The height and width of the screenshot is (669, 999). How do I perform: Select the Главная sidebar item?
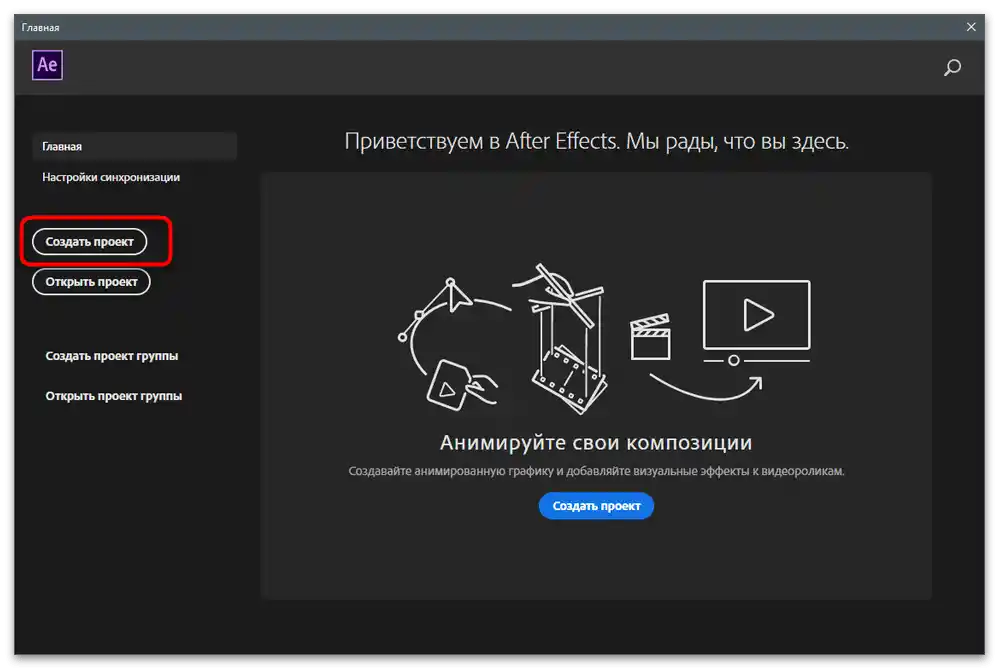click(134, 146)
